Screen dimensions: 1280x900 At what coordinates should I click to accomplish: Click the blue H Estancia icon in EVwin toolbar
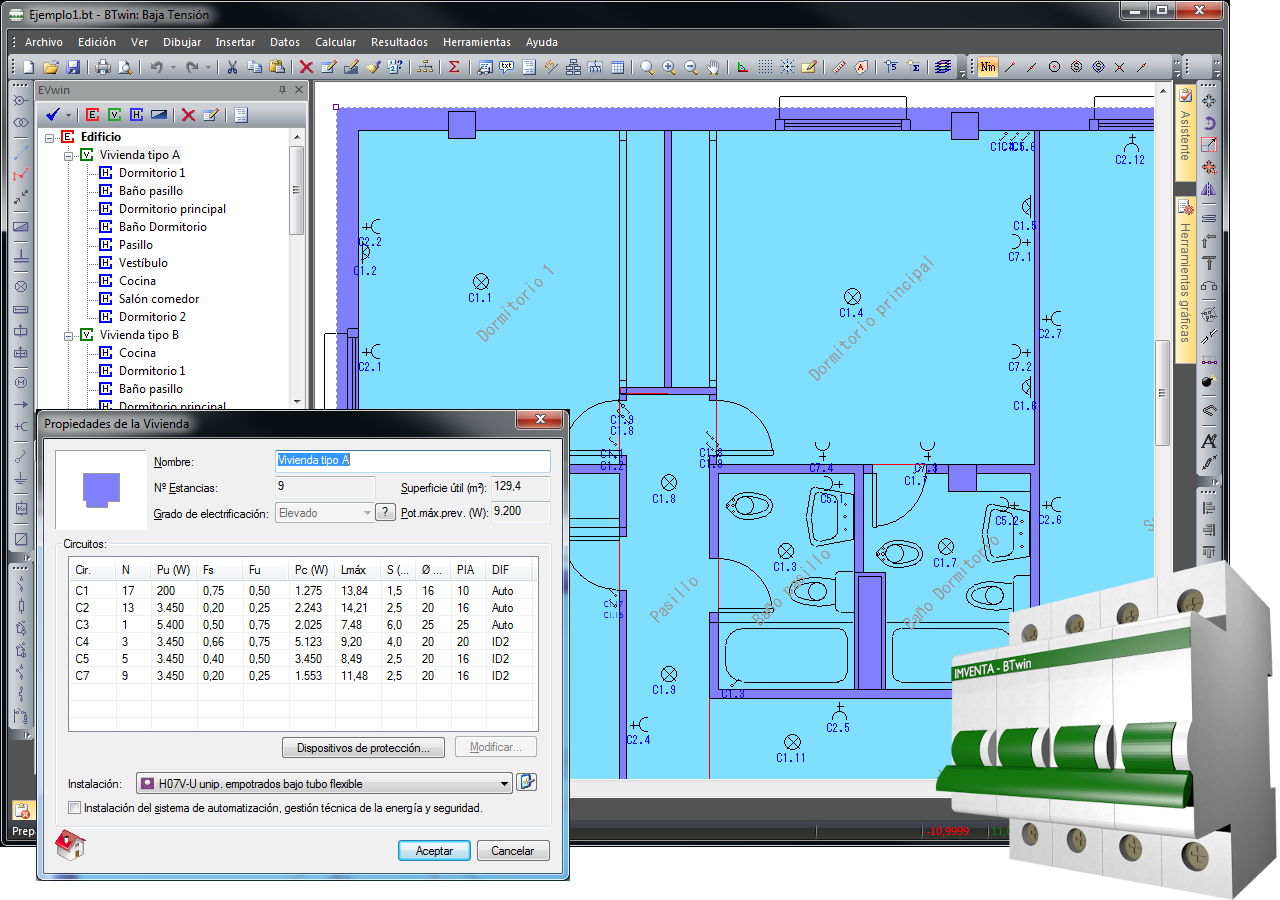[x=137, y=115]
